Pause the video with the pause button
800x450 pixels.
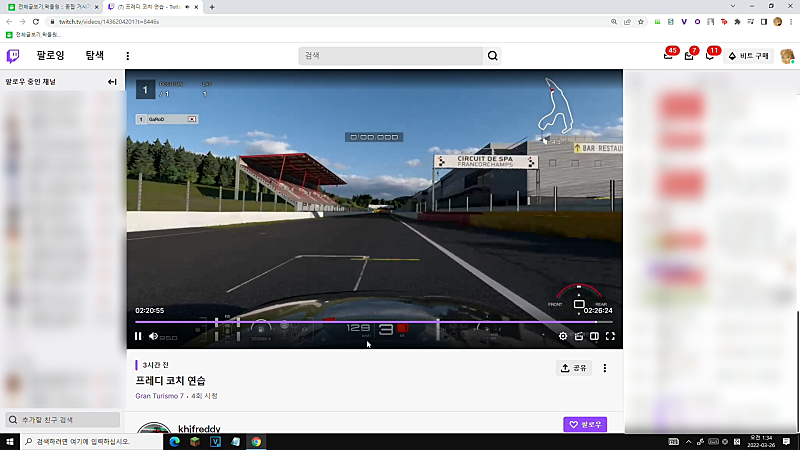138,336
